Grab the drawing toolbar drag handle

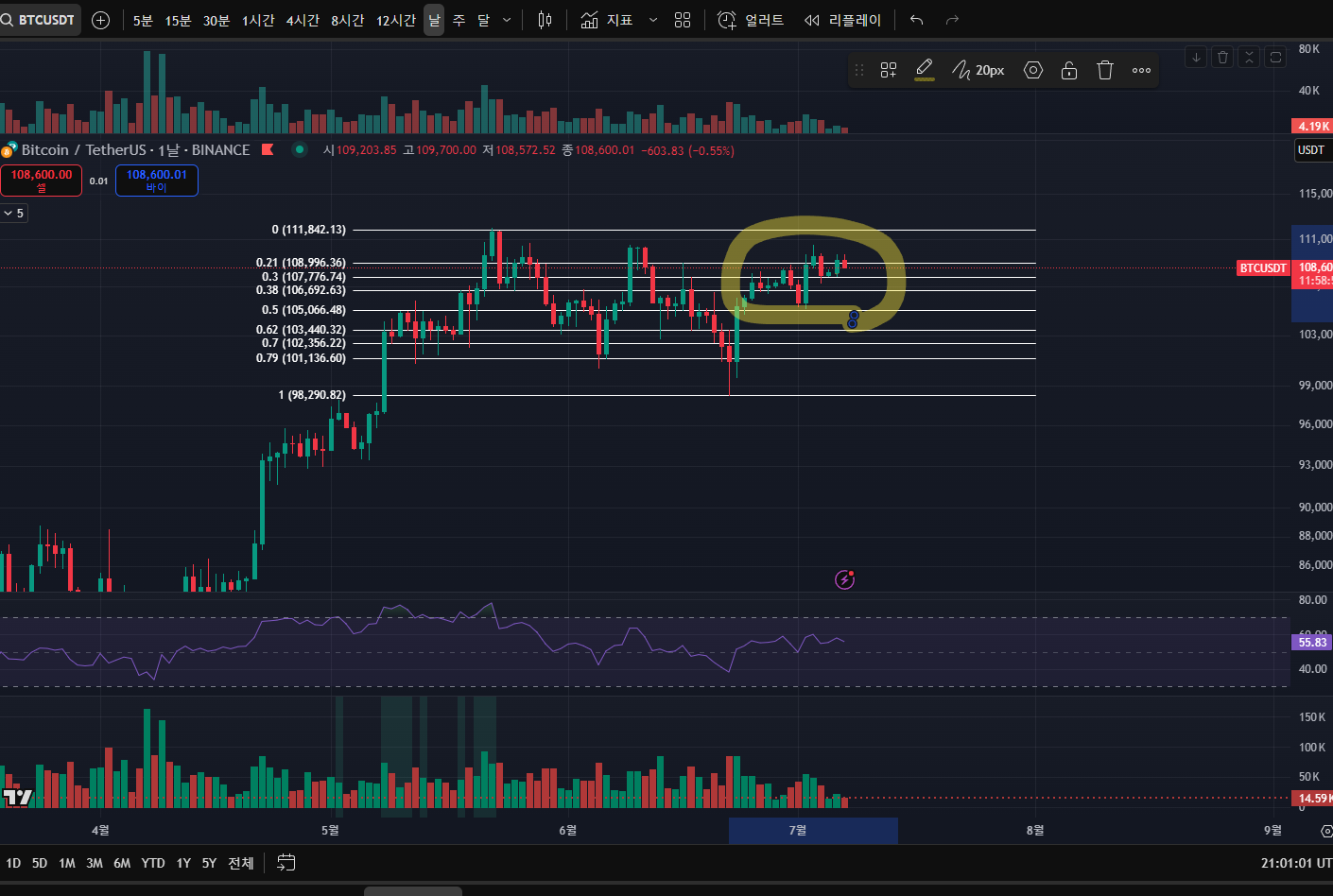click(859, 70)
